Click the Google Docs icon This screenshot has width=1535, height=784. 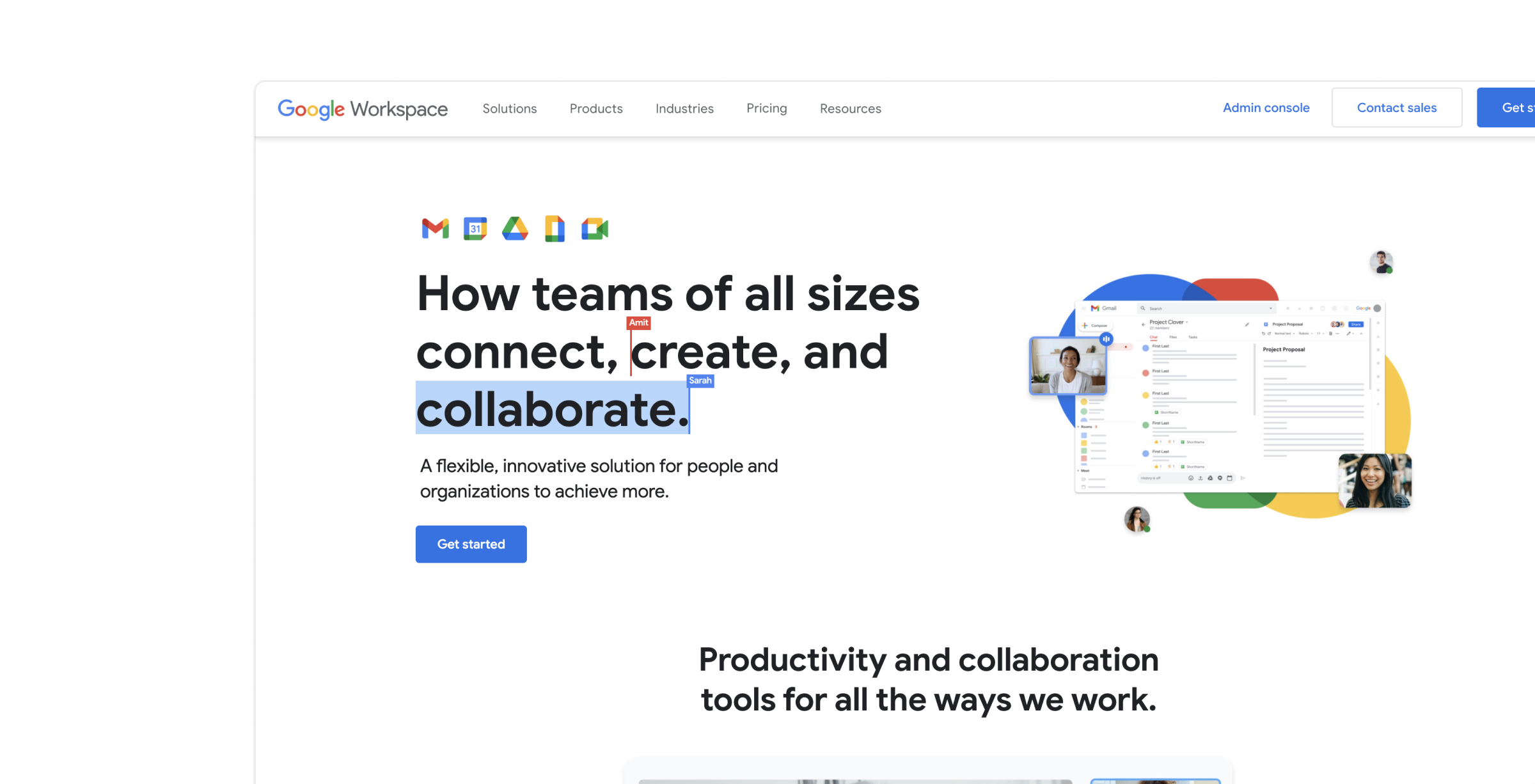pyautogui.click(x=555, y=227)
